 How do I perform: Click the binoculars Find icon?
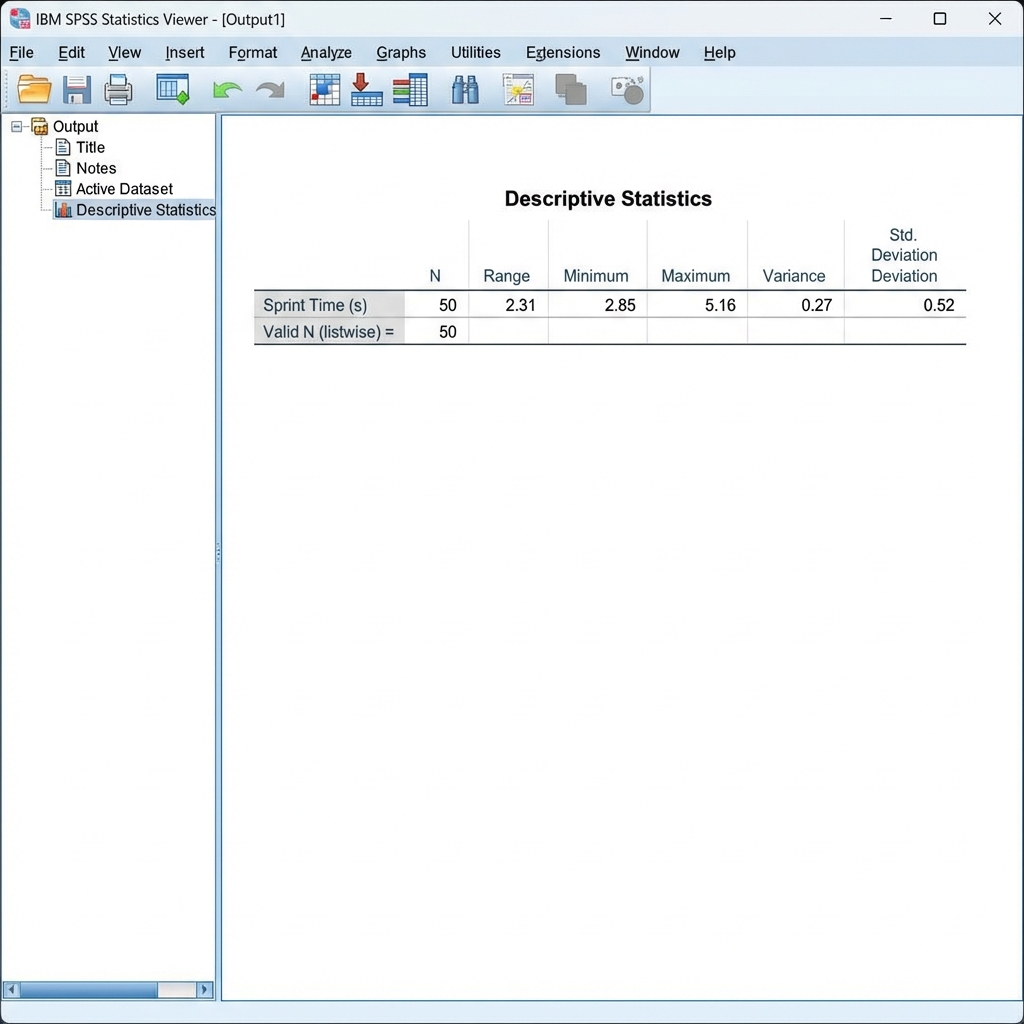coord(465,90)
